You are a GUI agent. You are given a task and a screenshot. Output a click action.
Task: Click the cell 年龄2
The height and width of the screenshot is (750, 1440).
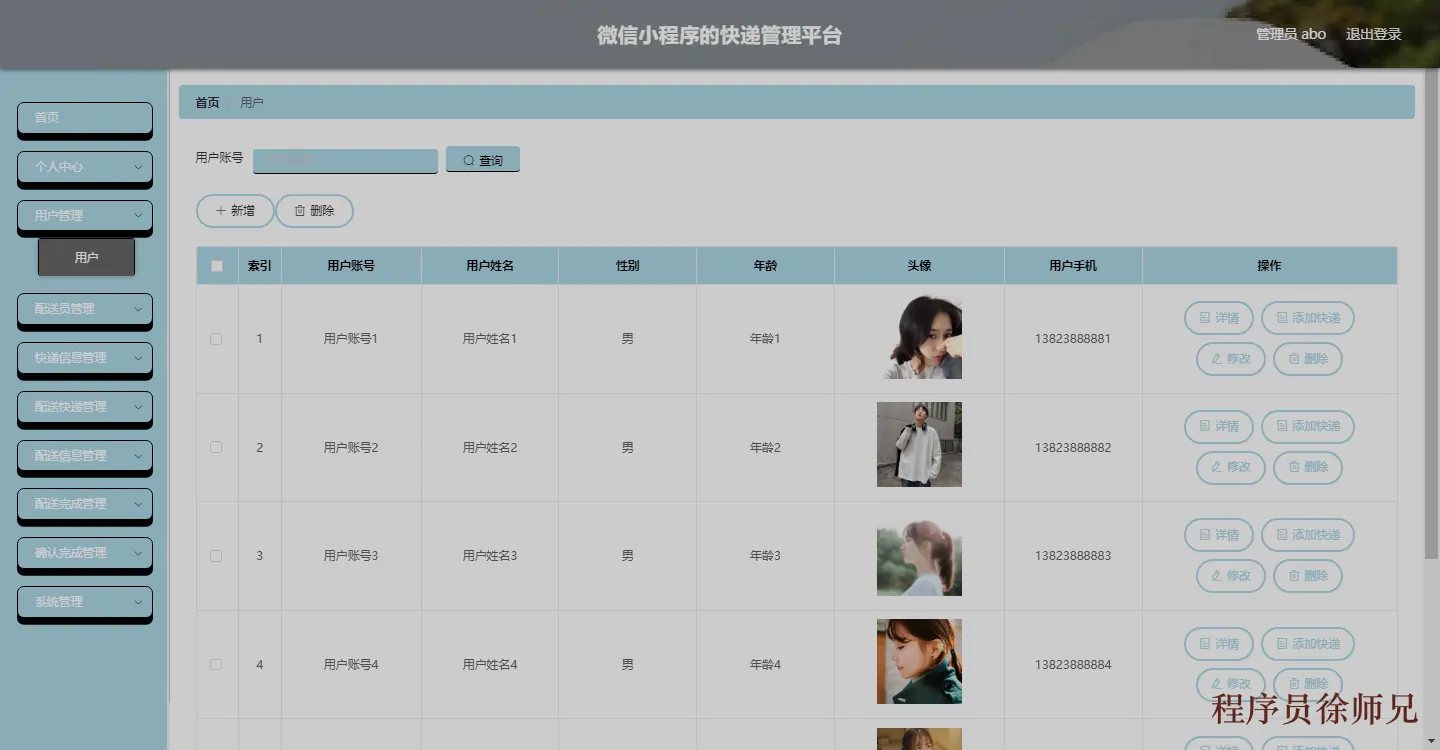click(765, 448)
